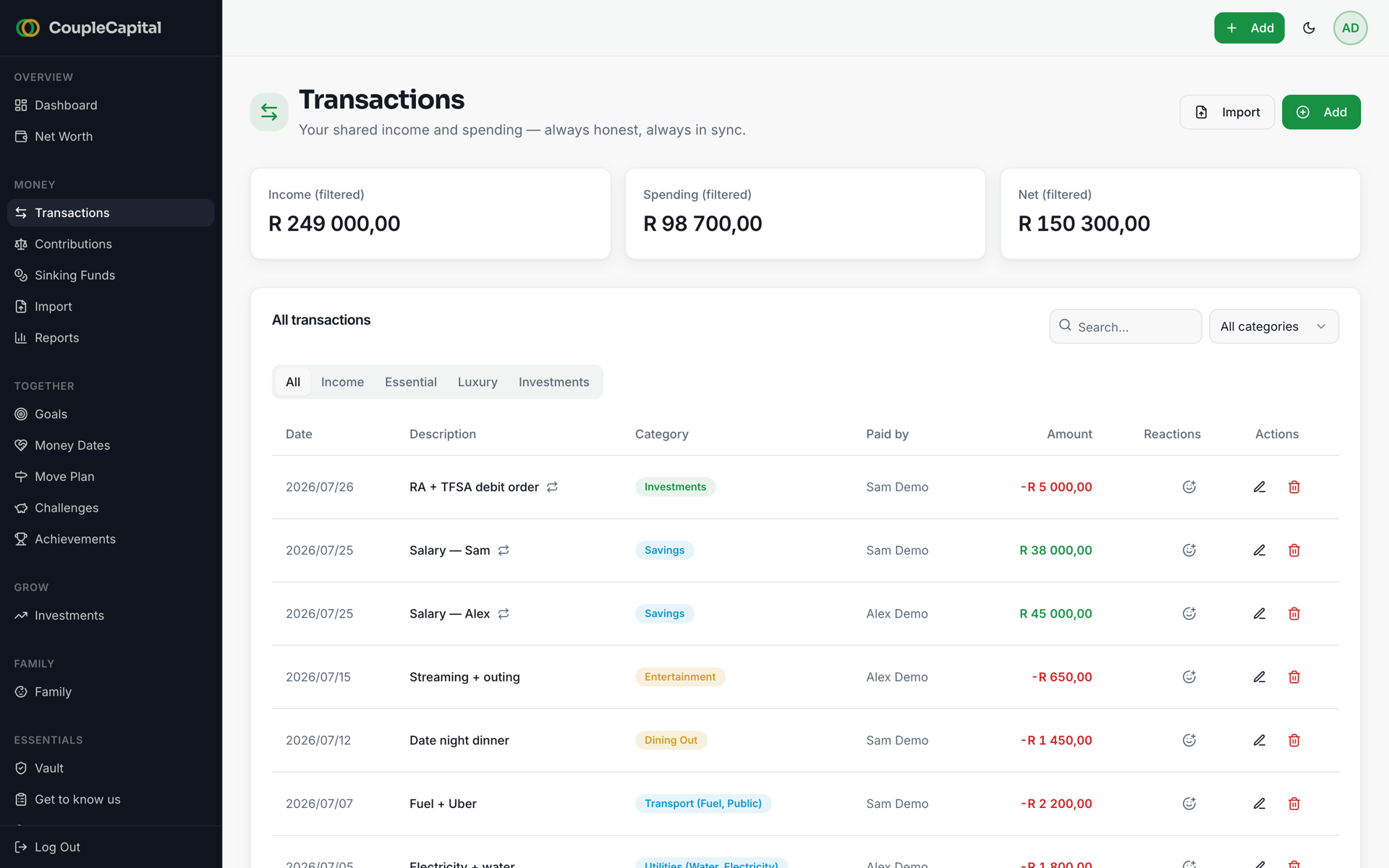Screen dimensions: 1389x868
Task: Click the Net (filtered) summary card
Action: tap(1180, 213)
